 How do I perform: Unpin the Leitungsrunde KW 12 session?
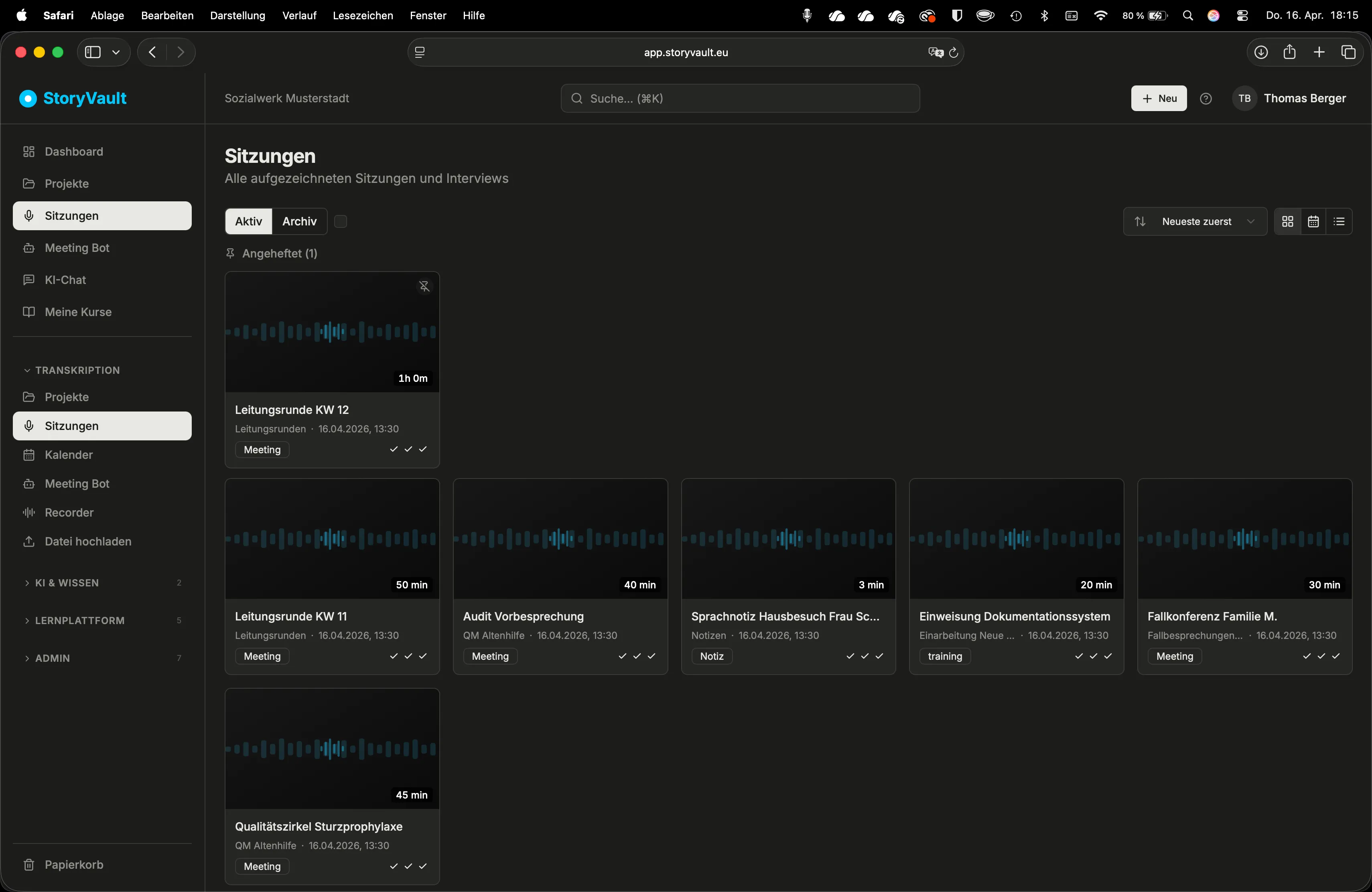click(x=424, y=286)
